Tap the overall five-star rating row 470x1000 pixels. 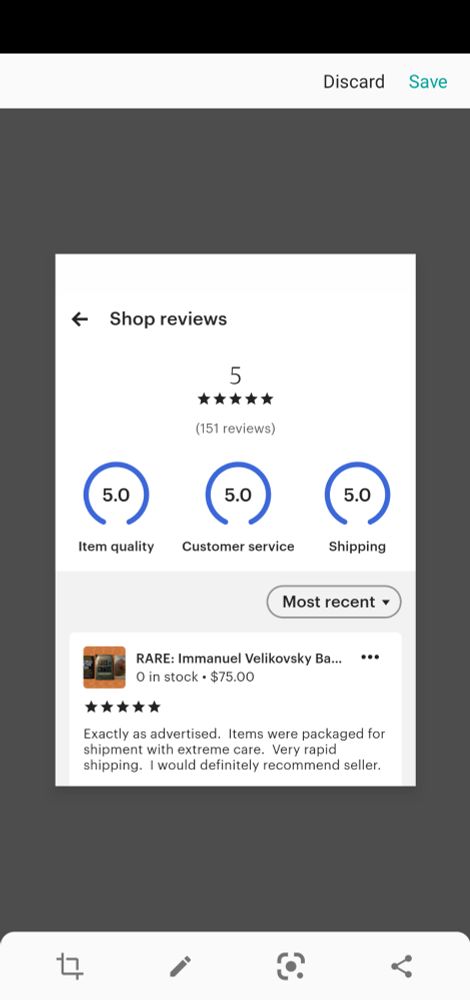[x=235, y=399]
